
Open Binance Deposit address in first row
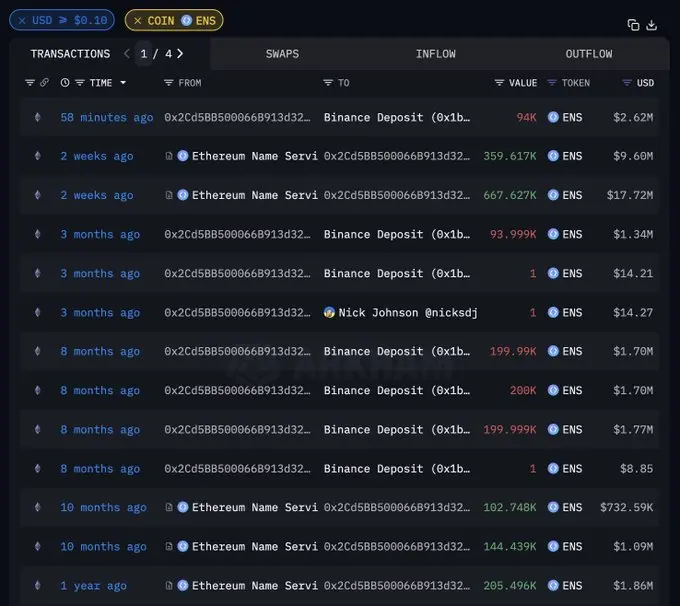click(x=396, y=117)
